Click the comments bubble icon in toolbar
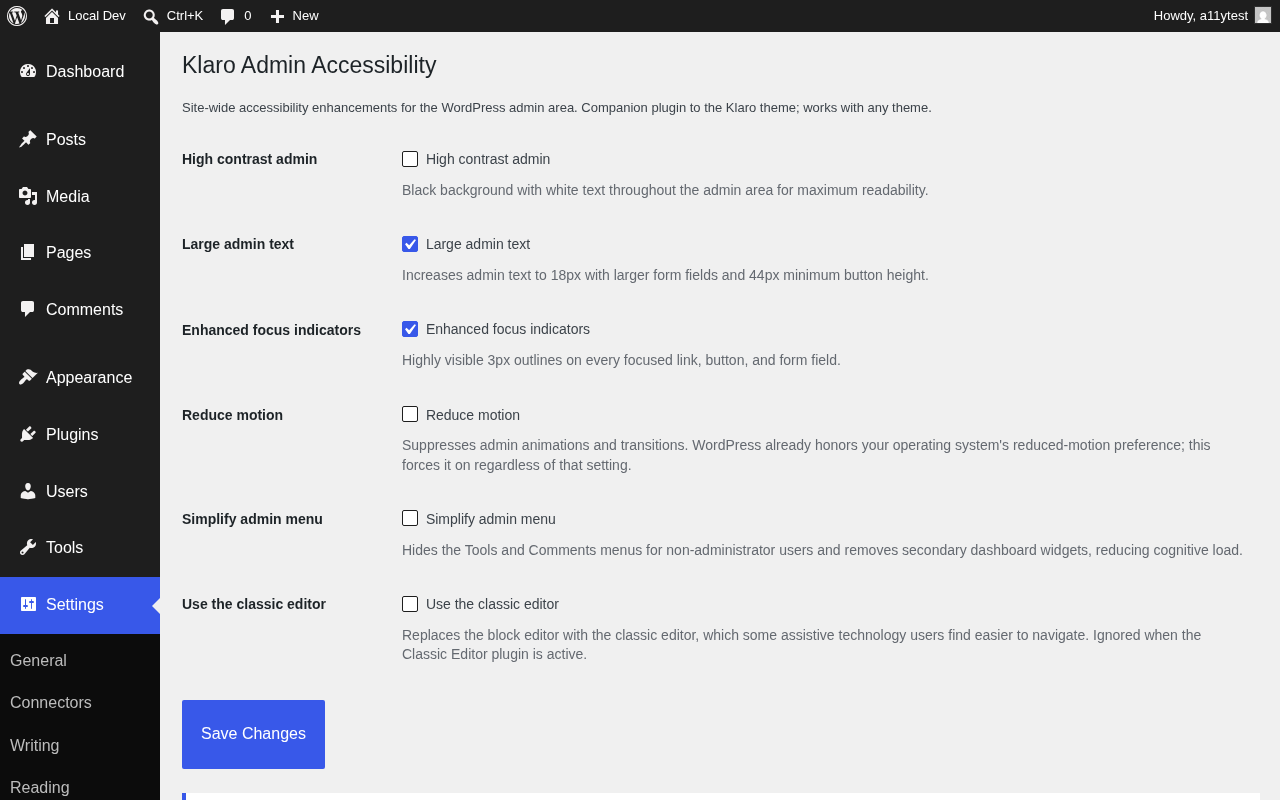The height and width of the screenshot is (800, 1280). click(x=228, y=16)
